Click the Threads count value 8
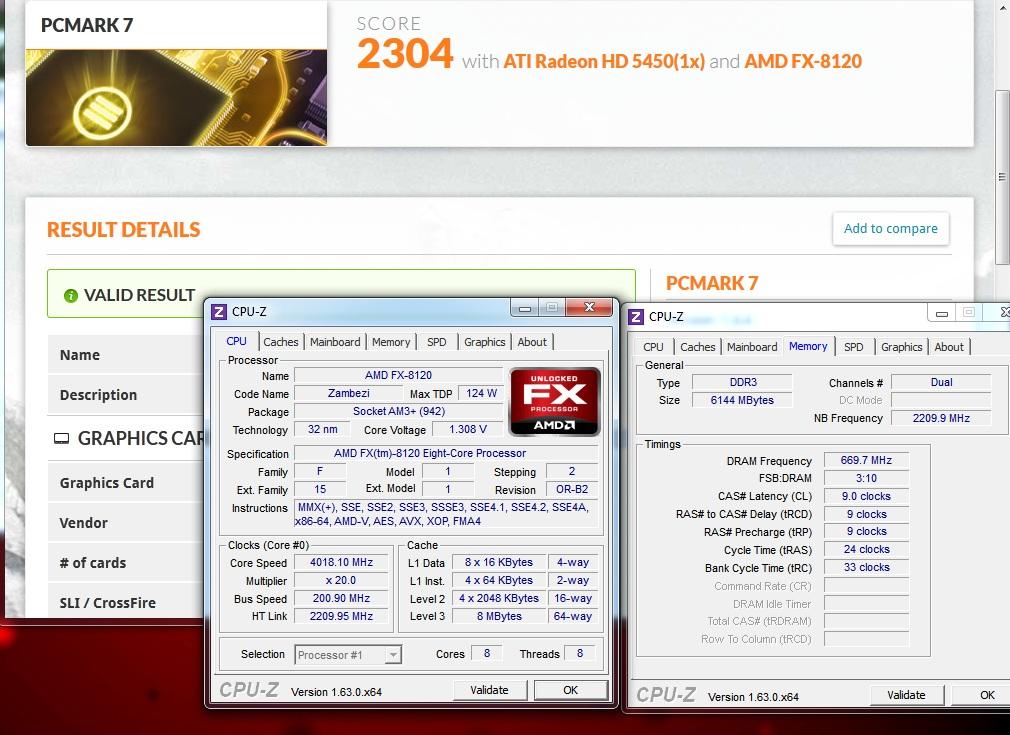Screen dimensions: 1010x735 click(x=580, y=653)
